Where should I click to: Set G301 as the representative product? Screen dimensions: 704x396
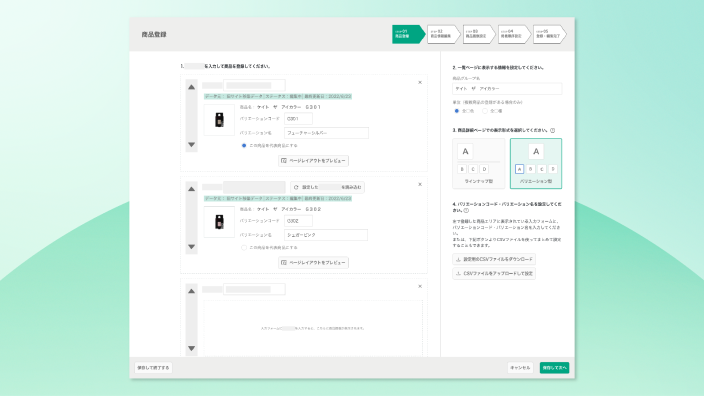click(244, 145)
